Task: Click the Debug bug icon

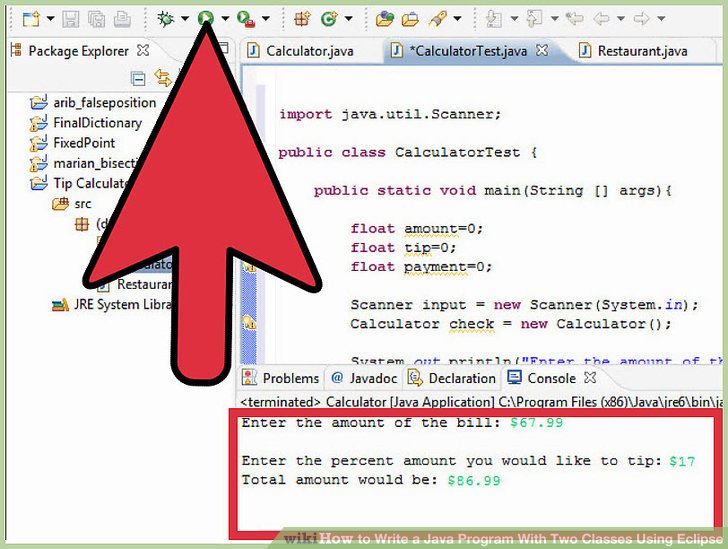Action: (x=165, y=19)
